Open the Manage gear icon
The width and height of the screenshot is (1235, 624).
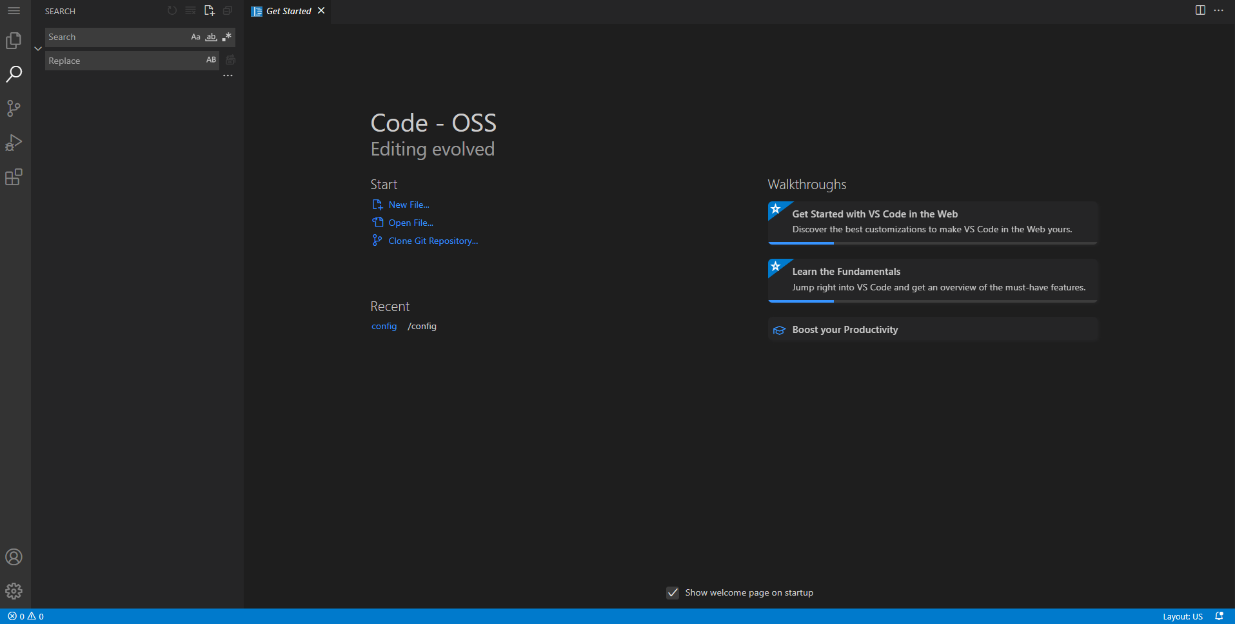click(14, 591)
